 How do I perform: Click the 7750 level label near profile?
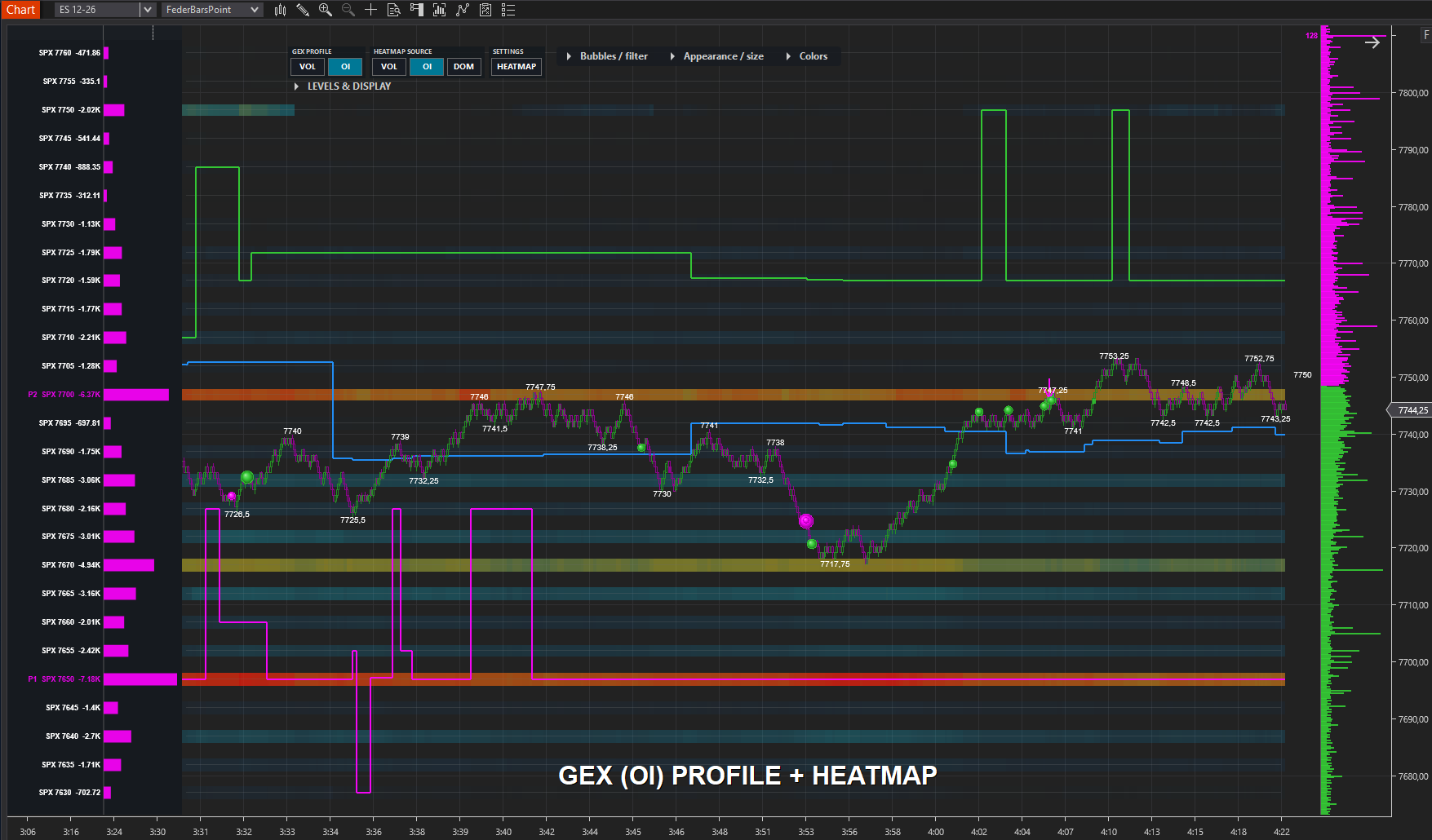(1302, 375)
